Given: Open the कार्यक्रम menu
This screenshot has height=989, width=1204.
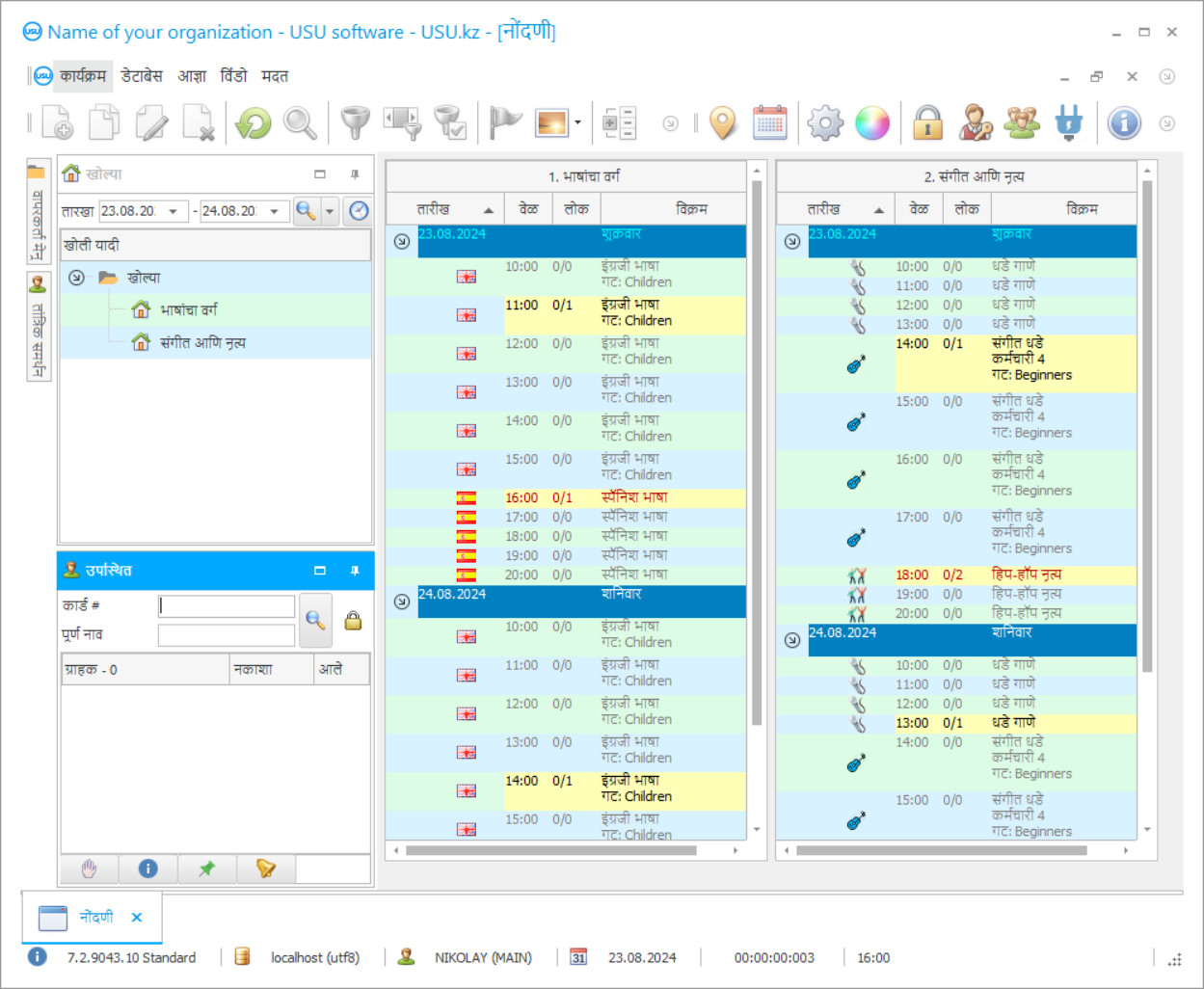Looking at the screenshot, I should click(83, 76).
